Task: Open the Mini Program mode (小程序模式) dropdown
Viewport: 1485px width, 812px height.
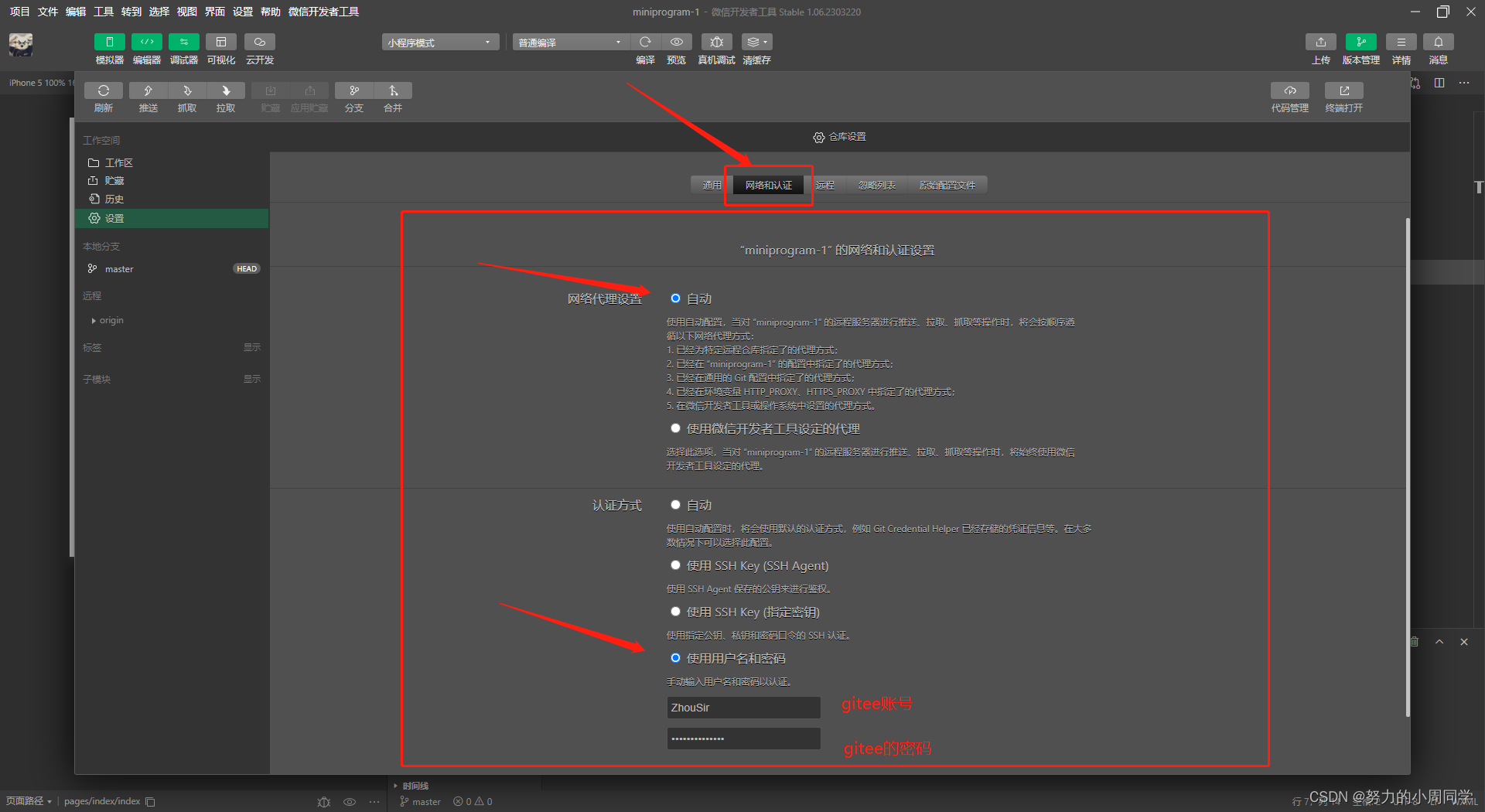Action: pos(440,43)
